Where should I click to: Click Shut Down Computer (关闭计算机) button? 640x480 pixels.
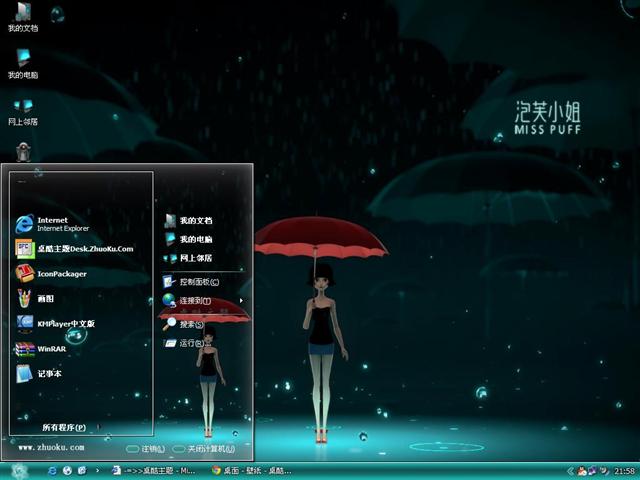(x=204, y=449)
